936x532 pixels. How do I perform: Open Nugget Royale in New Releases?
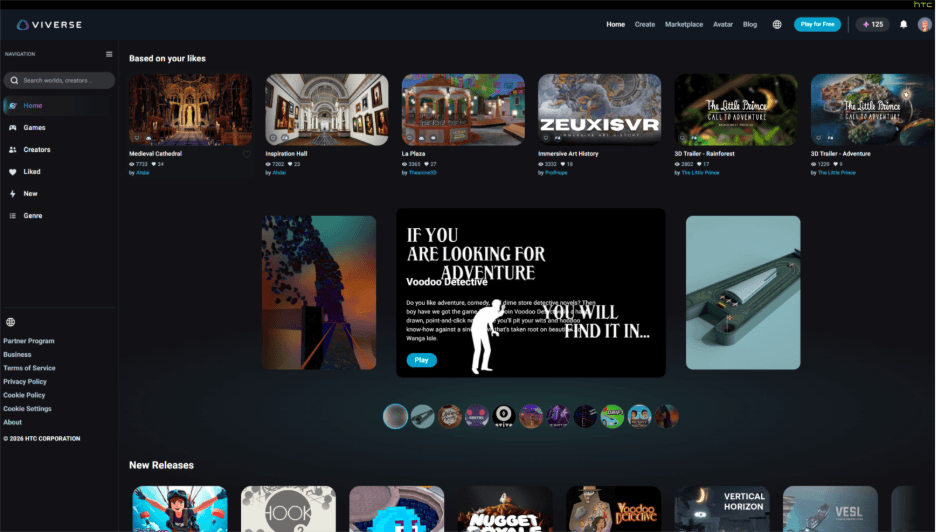click(505, 509)
